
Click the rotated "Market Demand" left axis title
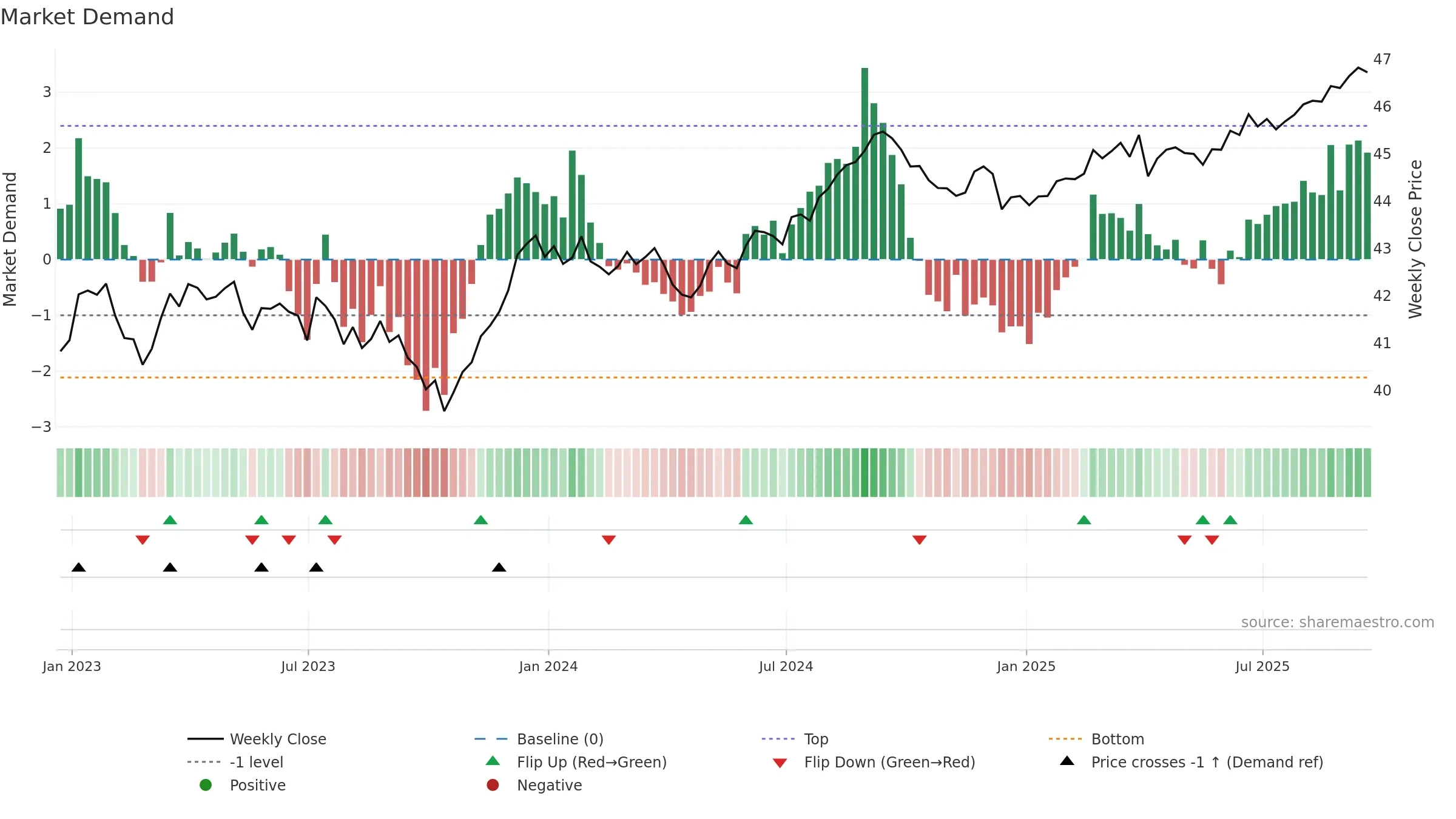pyautogui.click(x=10, y=239)
